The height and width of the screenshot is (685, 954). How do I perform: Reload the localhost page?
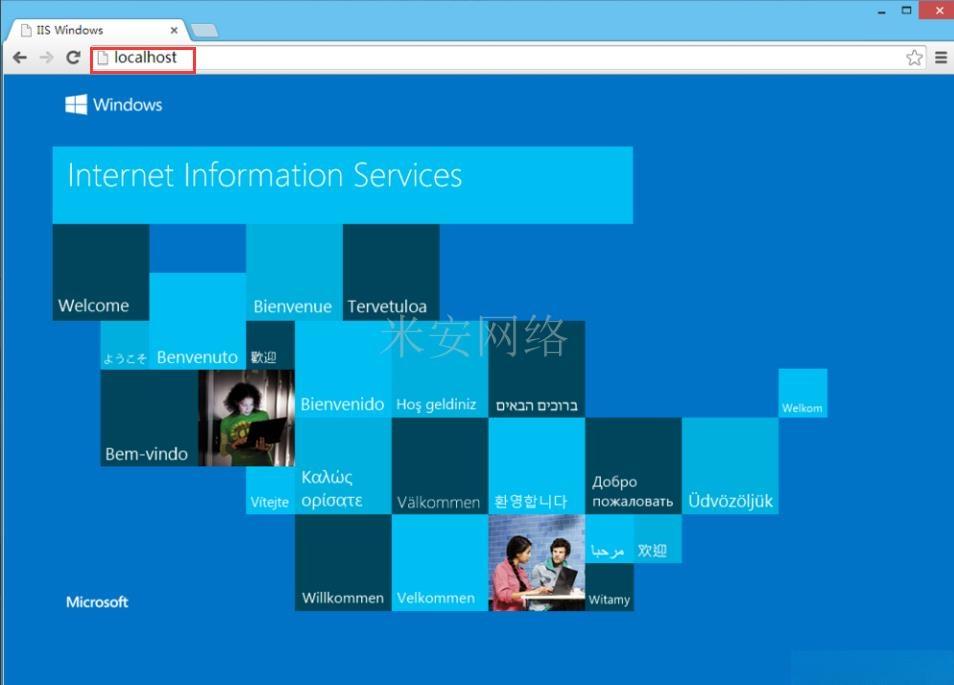click(x=73, y=58)
